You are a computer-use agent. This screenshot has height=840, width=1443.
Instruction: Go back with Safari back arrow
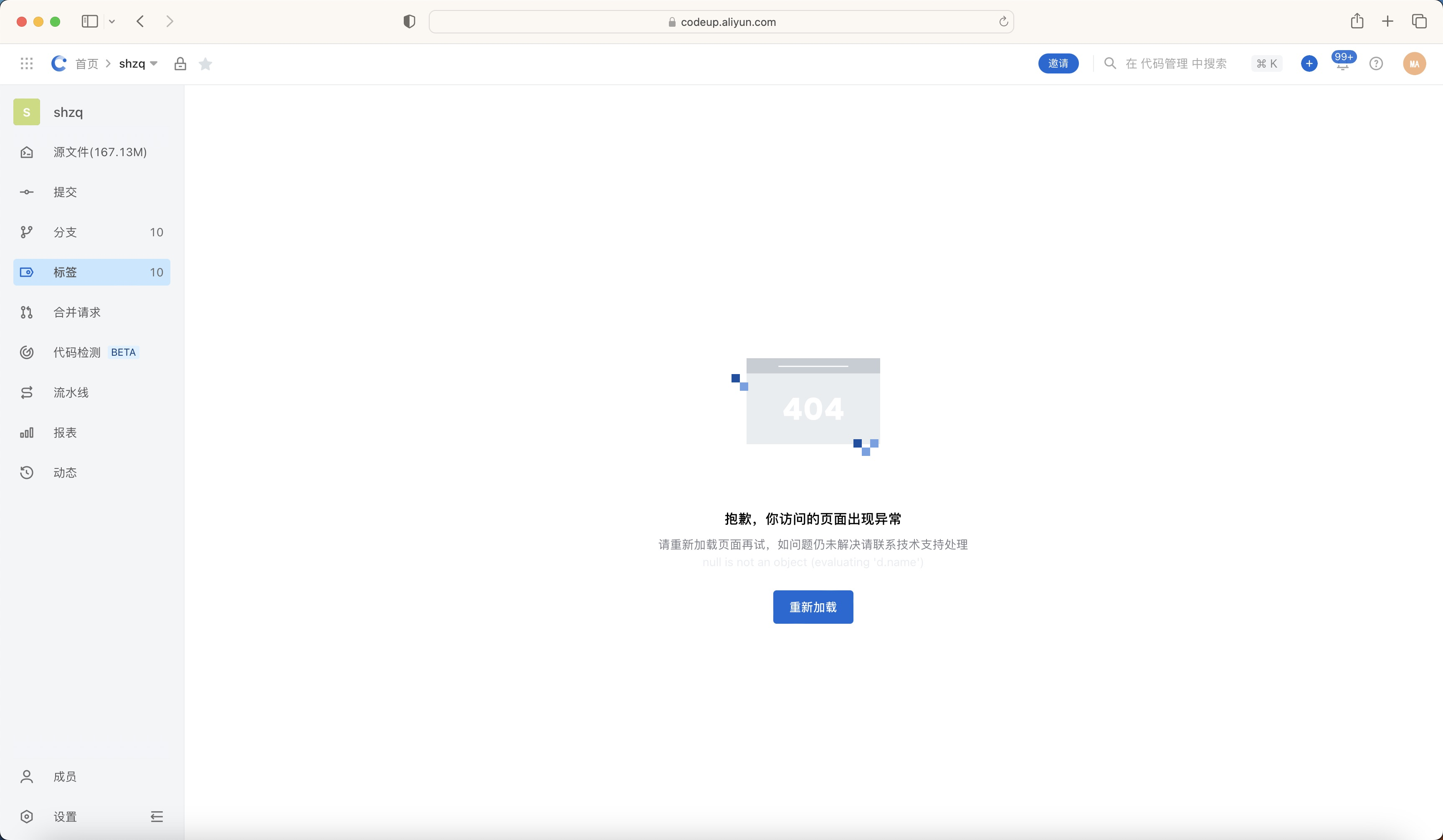tap(140, 21)
